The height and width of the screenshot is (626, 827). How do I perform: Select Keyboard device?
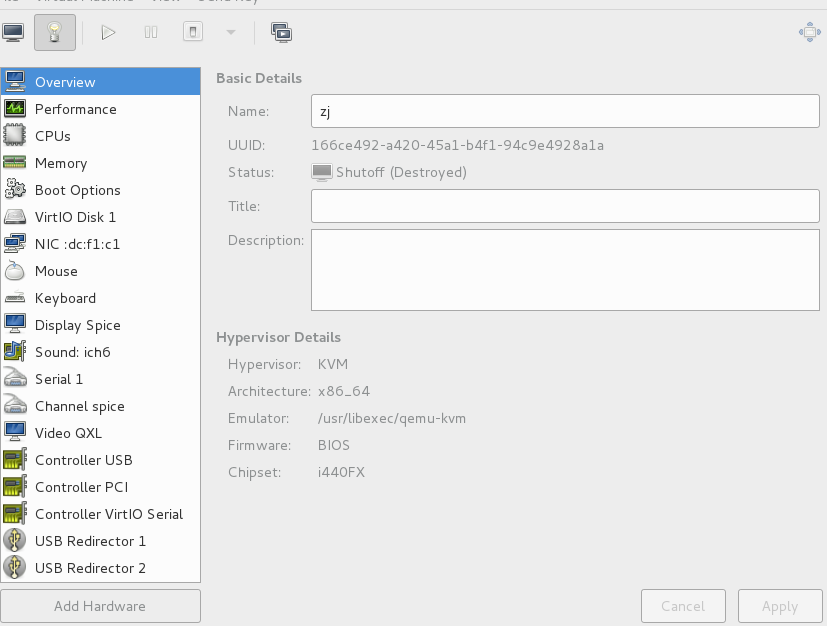100,298
